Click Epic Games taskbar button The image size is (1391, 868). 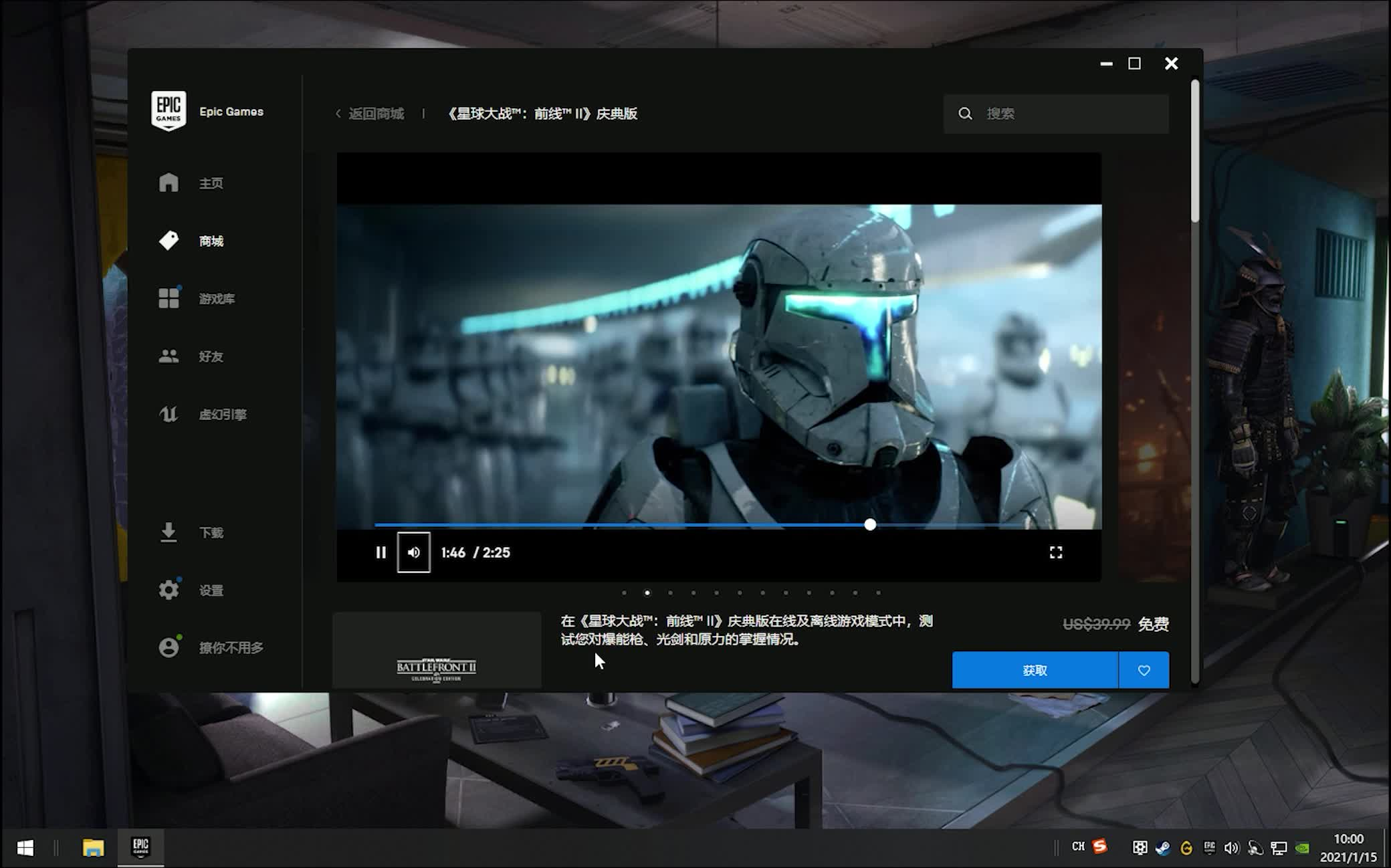(140, 847)
